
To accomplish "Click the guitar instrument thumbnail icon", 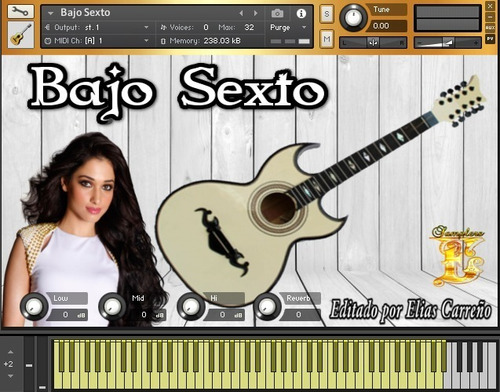I will [21, 35].
